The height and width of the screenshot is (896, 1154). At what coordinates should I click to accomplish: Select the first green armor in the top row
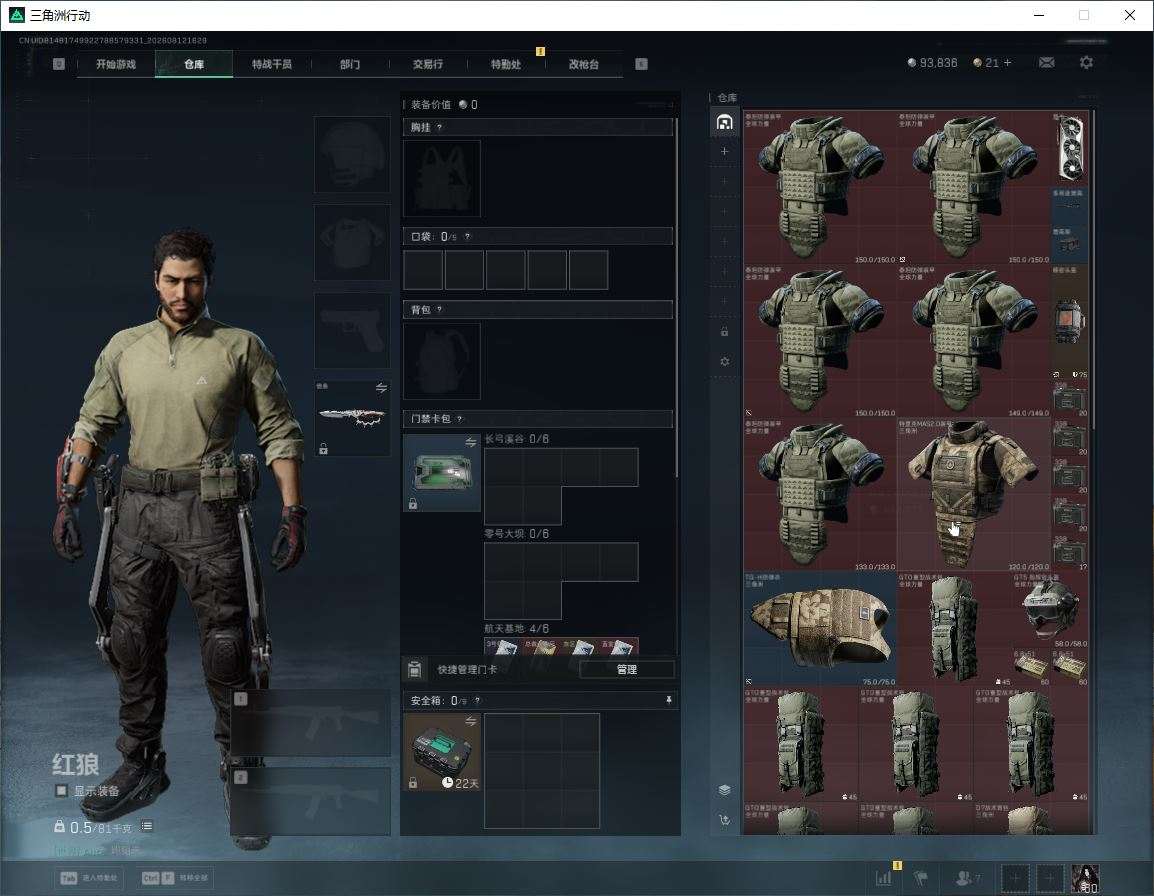tap(820, 188)
